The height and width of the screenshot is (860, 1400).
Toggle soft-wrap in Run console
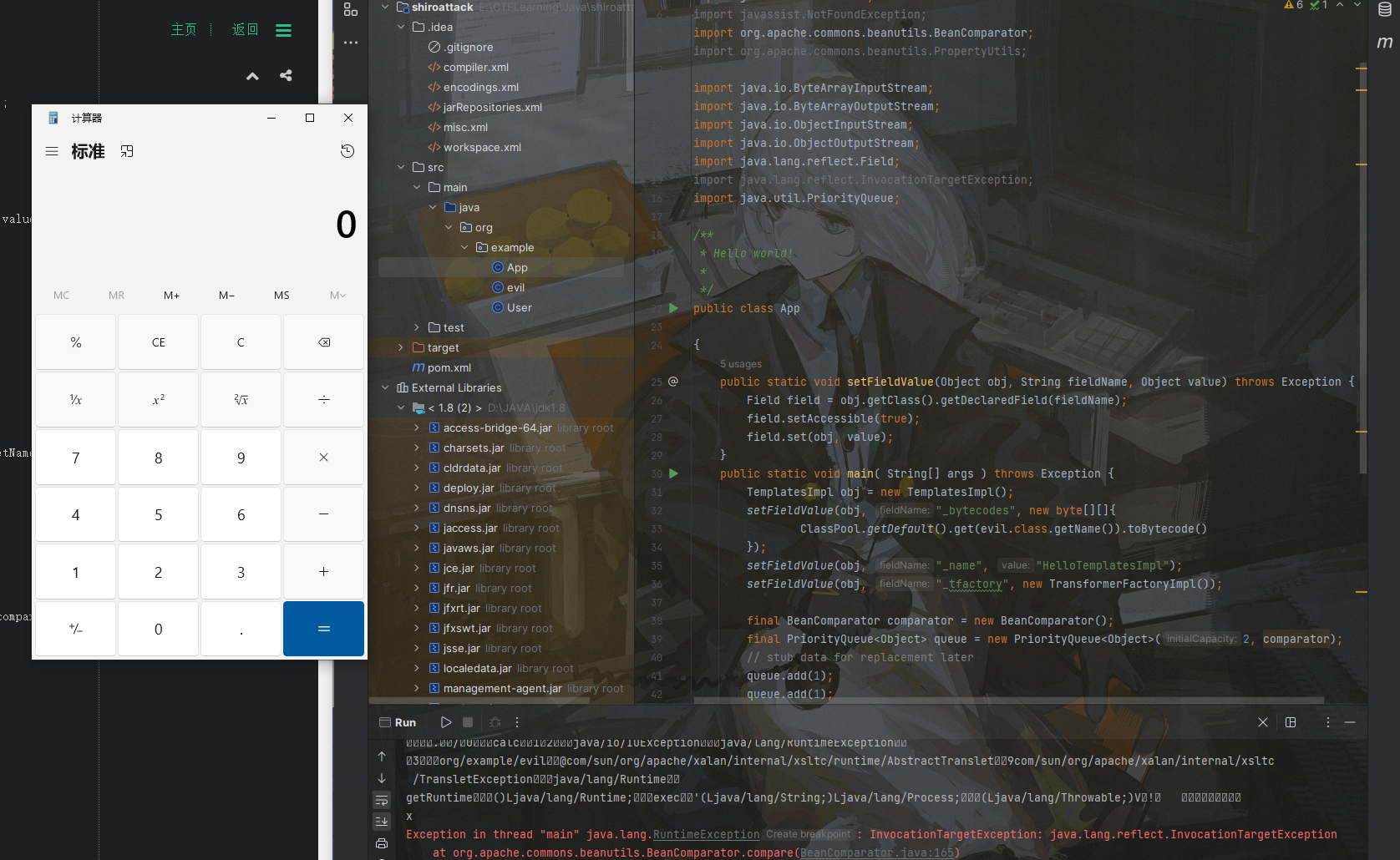point(382,800)
